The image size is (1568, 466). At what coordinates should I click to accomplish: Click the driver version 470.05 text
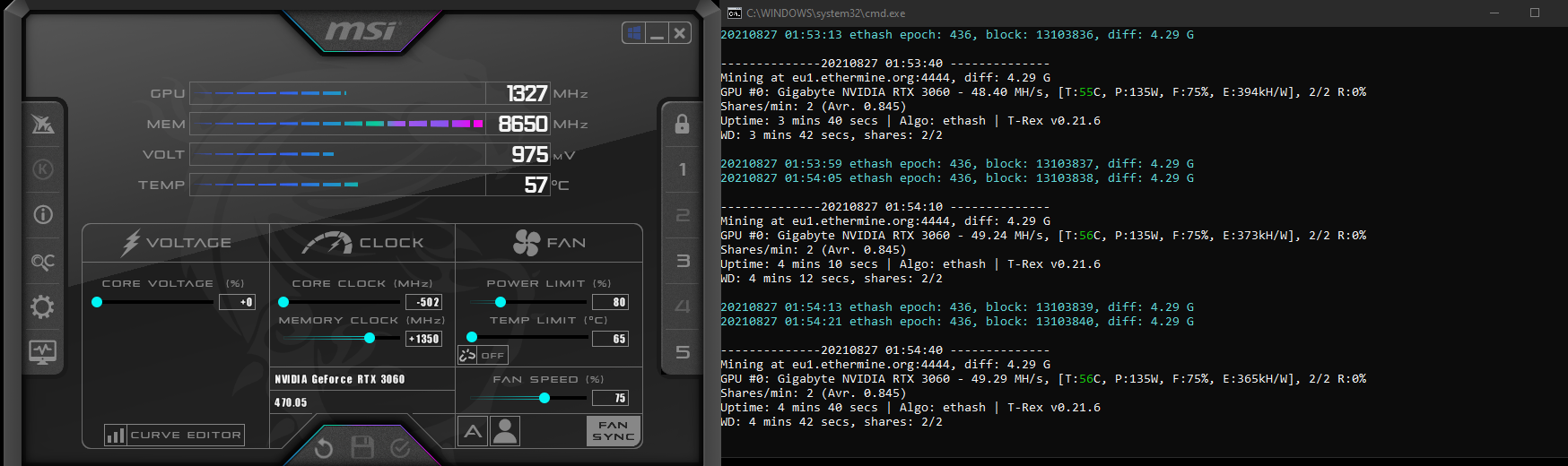click(291, 402)
